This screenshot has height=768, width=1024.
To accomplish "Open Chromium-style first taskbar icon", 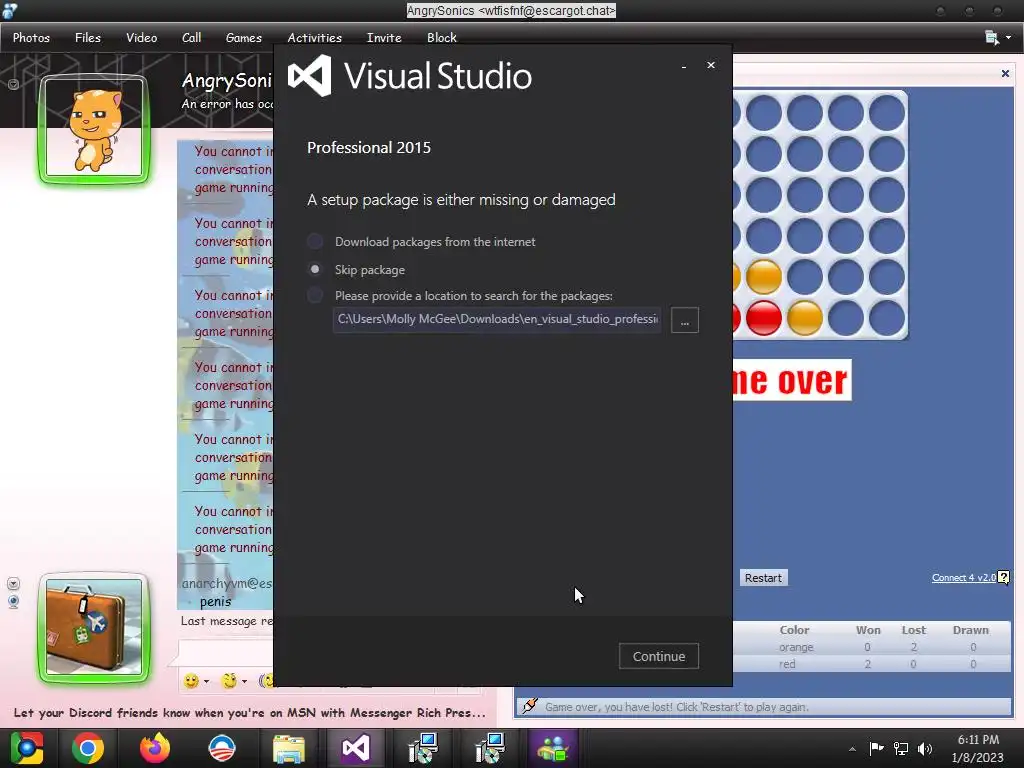I will (x=27, y=748).
